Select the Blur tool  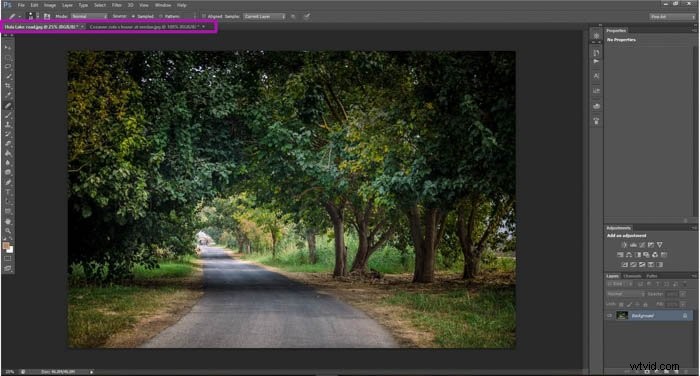pos(8,163)
